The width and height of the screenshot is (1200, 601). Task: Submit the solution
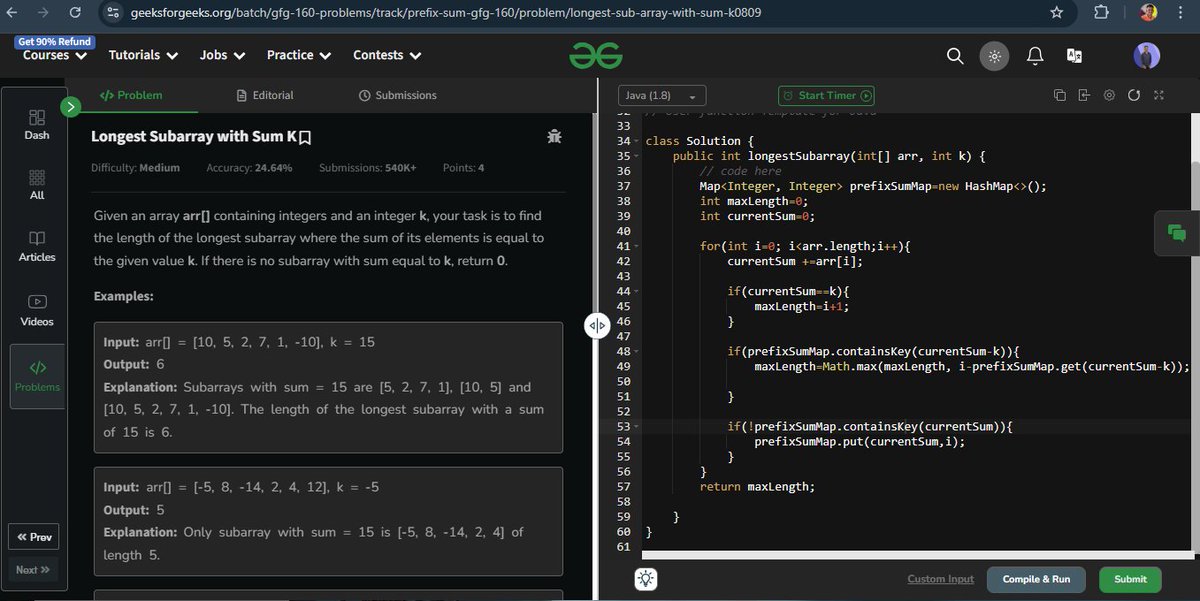click(x=1130, y=579)
